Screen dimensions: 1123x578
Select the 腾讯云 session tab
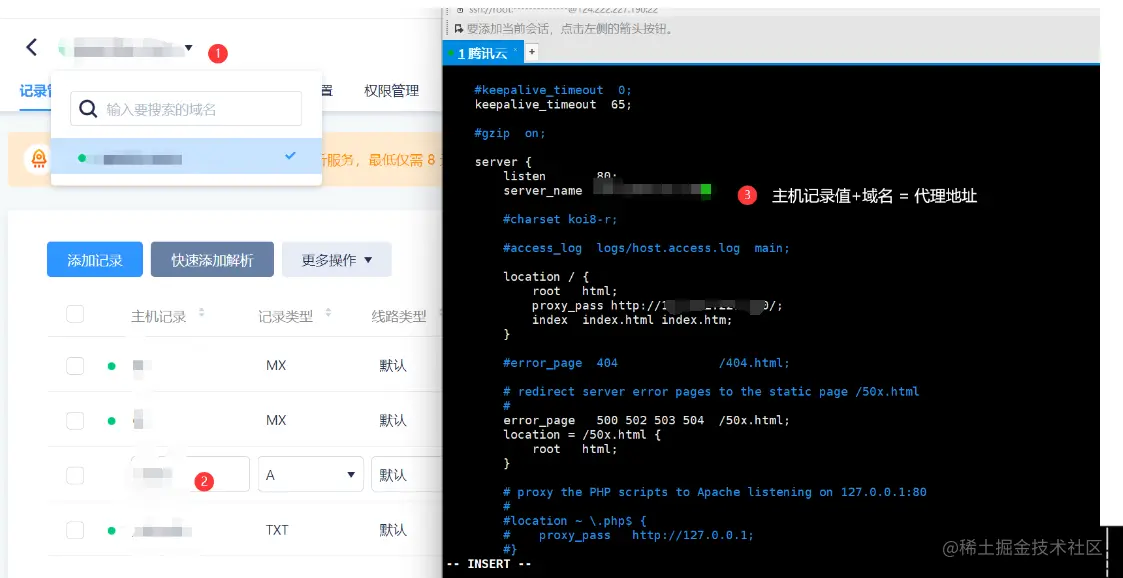click(x=482, y=53)
